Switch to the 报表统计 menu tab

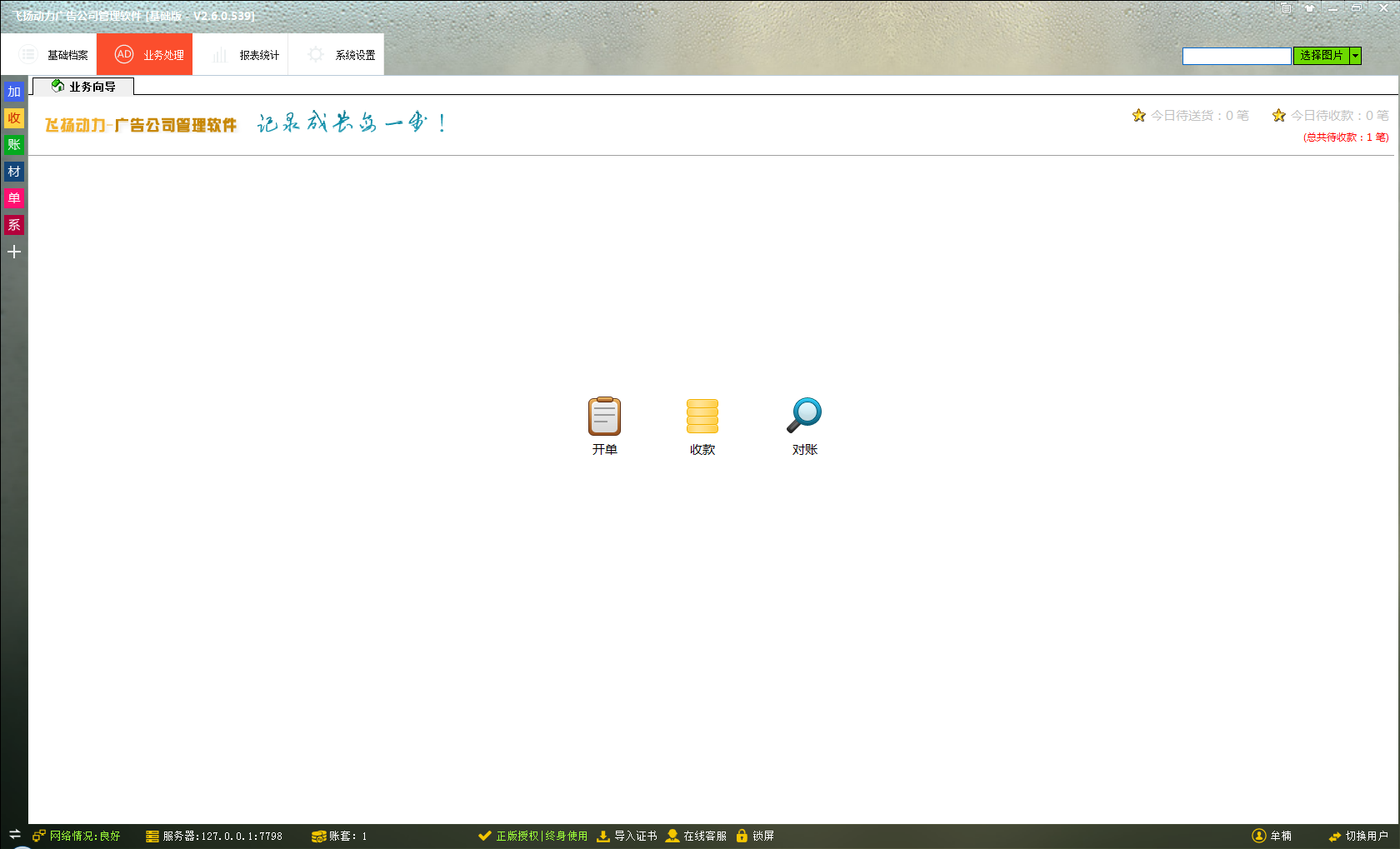click(247, 55)
